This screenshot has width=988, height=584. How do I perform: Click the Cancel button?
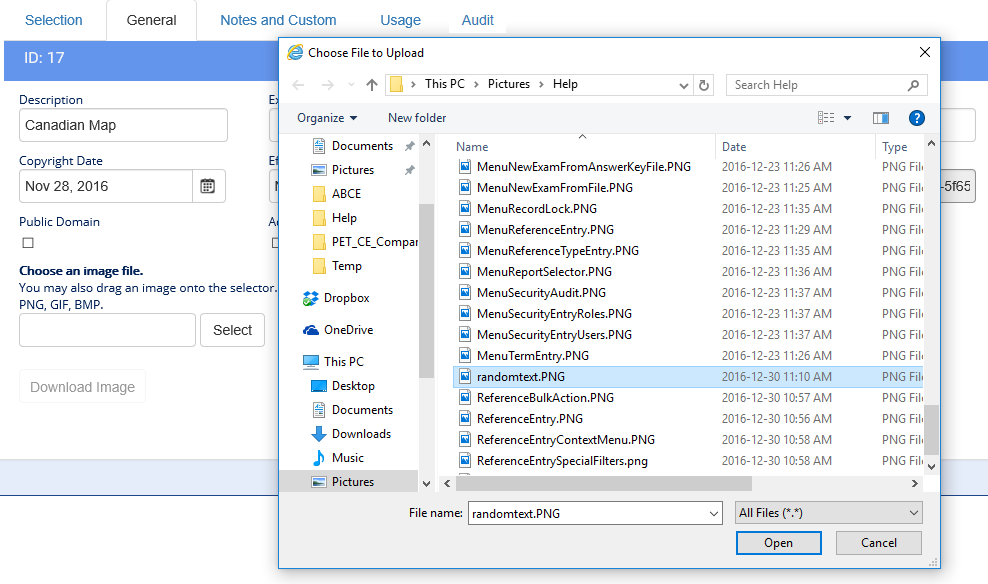[x=879, y=543]
